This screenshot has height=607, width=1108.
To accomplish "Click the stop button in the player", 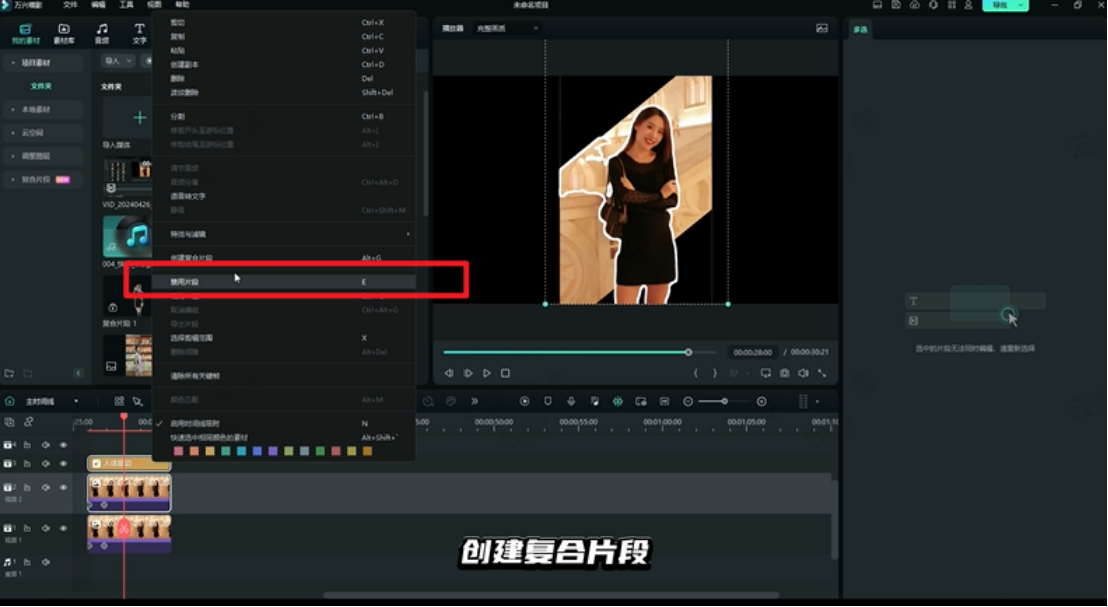I will pos(505,373).
